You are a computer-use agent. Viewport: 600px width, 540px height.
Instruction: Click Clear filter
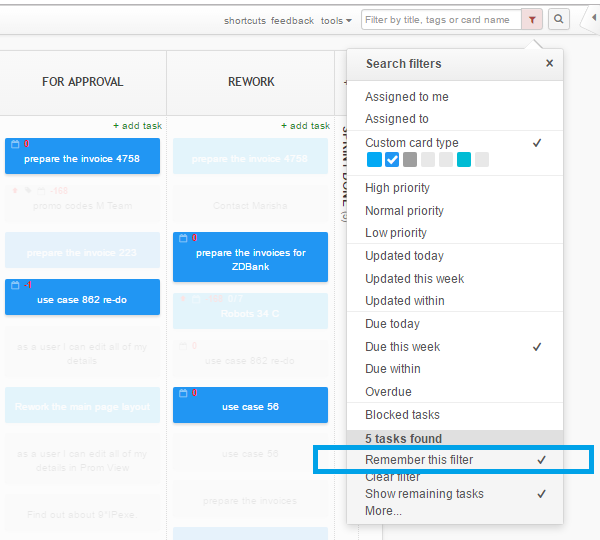click(393, 477)
